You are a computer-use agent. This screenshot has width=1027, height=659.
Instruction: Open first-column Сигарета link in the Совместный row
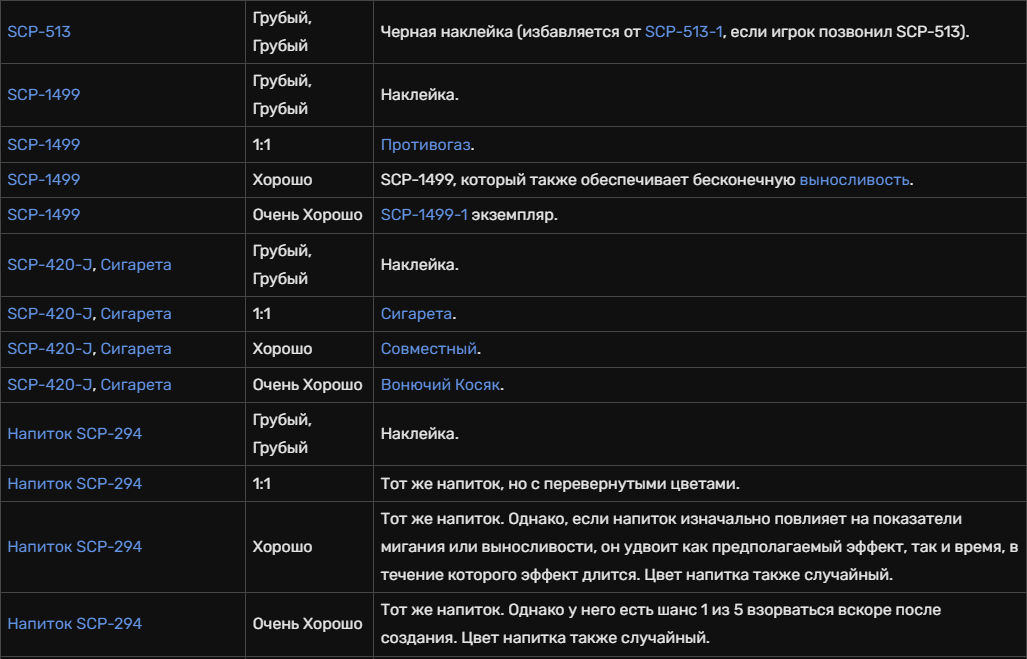[x=136, y=348]
